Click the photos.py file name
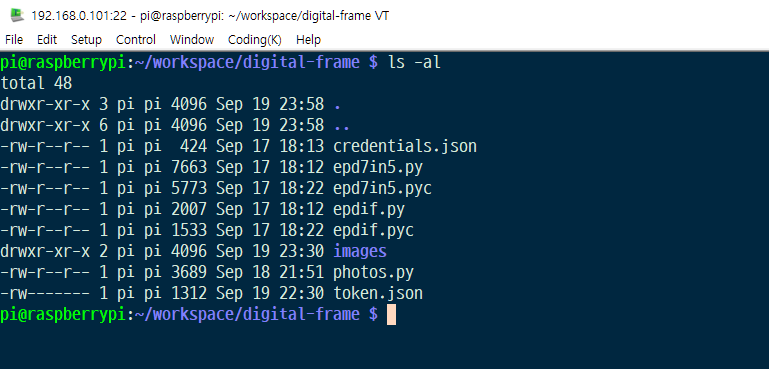The width and height of the screenshot is (769, 369). (373, 272)
